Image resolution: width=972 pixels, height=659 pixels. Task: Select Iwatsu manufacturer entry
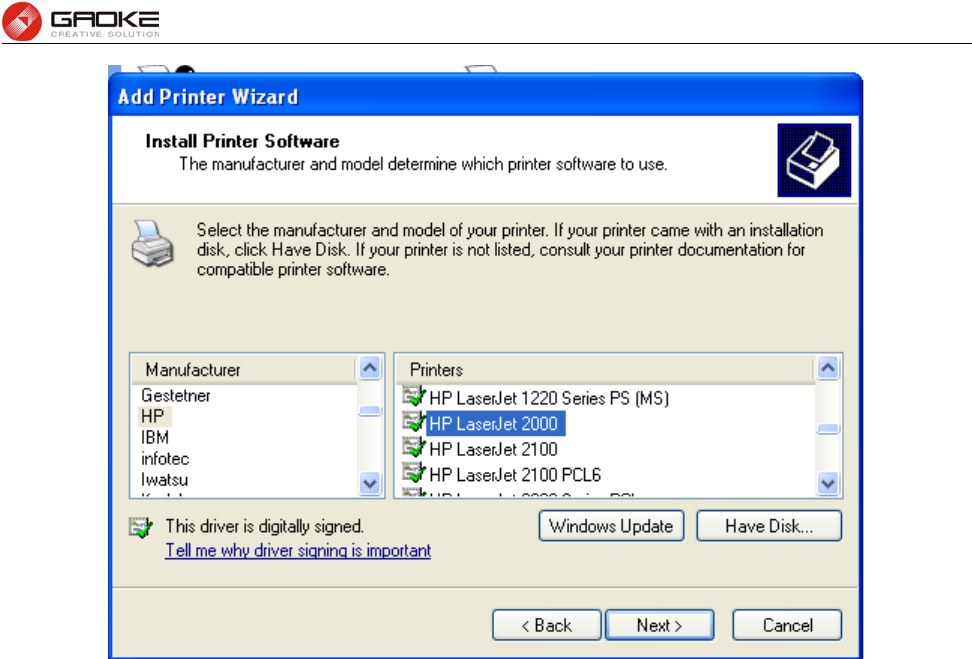click(164, 480)
